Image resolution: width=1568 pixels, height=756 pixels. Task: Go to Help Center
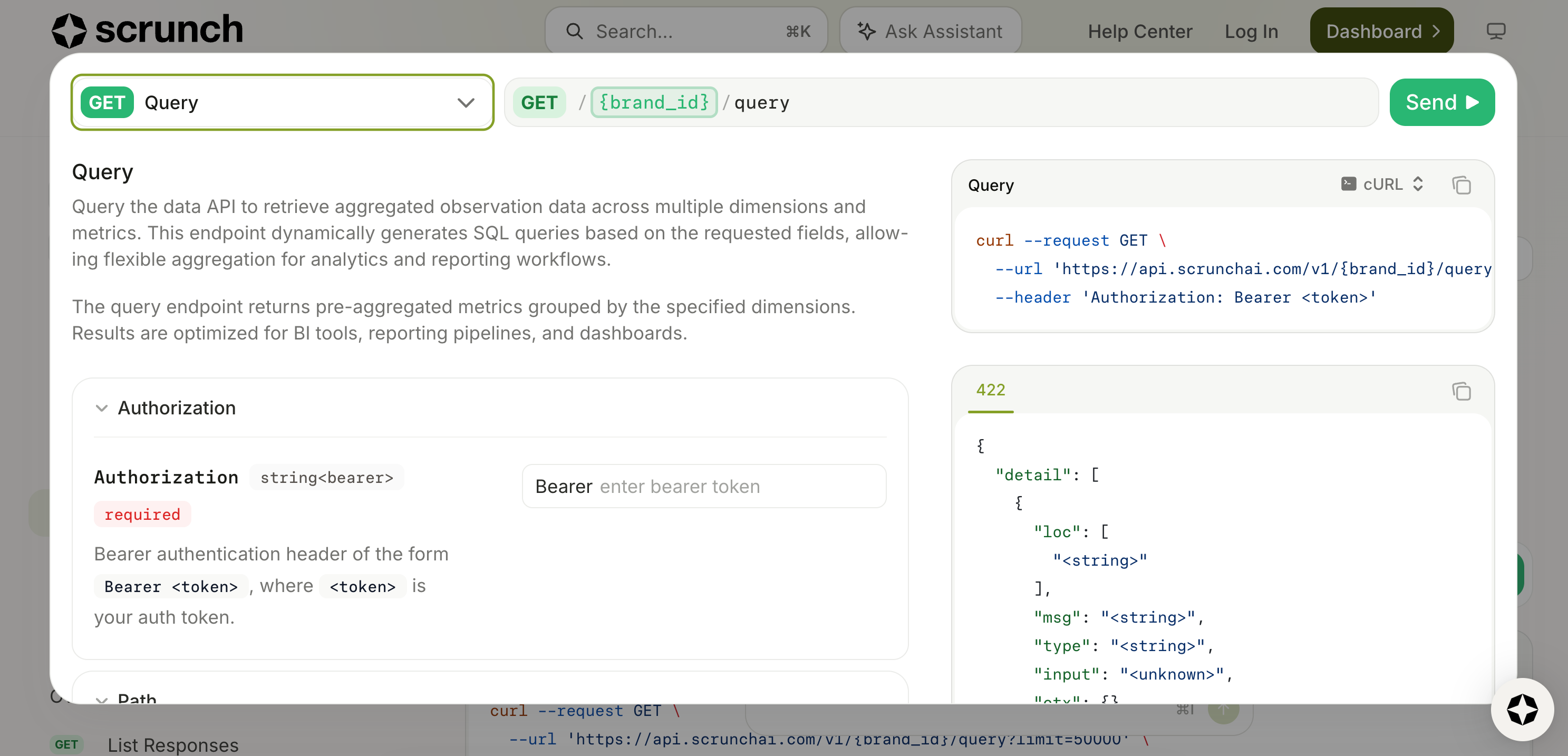pos(1139,31)
